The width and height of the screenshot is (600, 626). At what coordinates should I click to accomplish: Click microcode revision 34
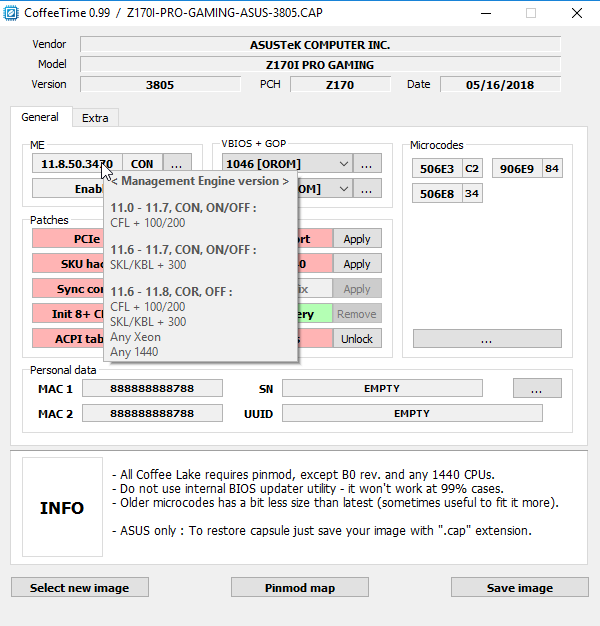(472, 194)
